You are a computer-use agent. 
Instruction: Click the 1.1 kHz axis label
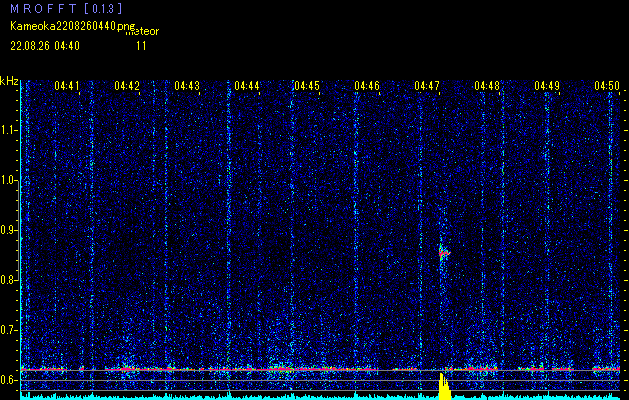click(8, 130)
